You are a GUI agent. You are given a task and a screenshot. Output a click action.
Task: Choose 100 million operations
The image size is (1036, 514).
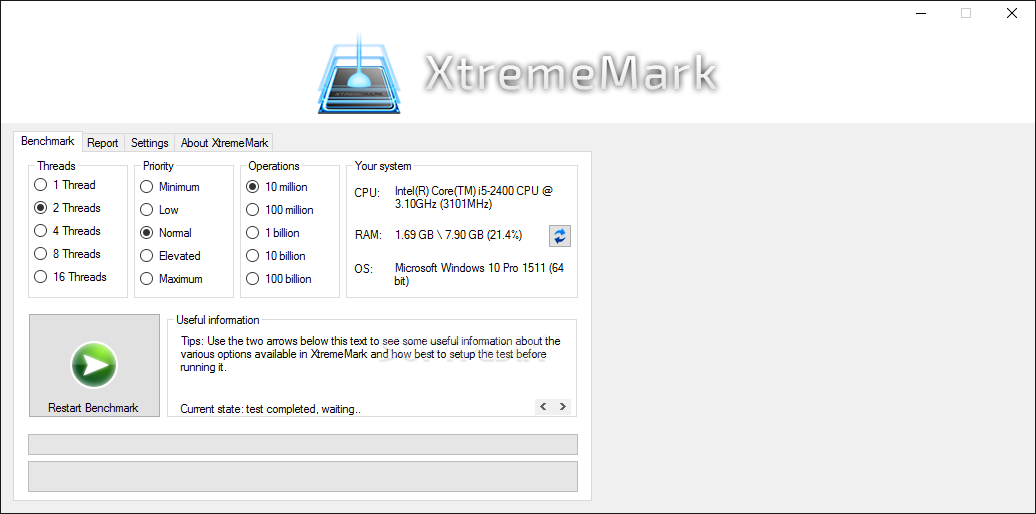tap(280, 210)
